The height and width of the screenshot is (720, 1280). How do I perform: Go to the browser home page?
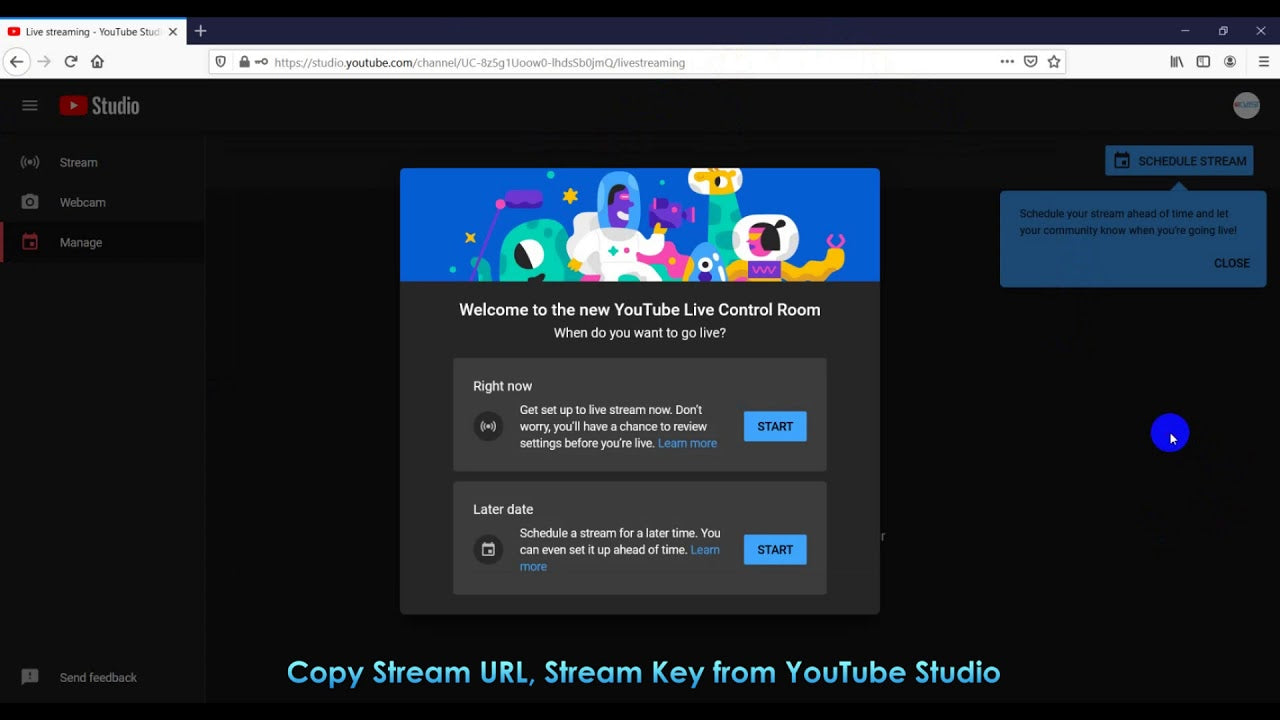tap(97, 62)
